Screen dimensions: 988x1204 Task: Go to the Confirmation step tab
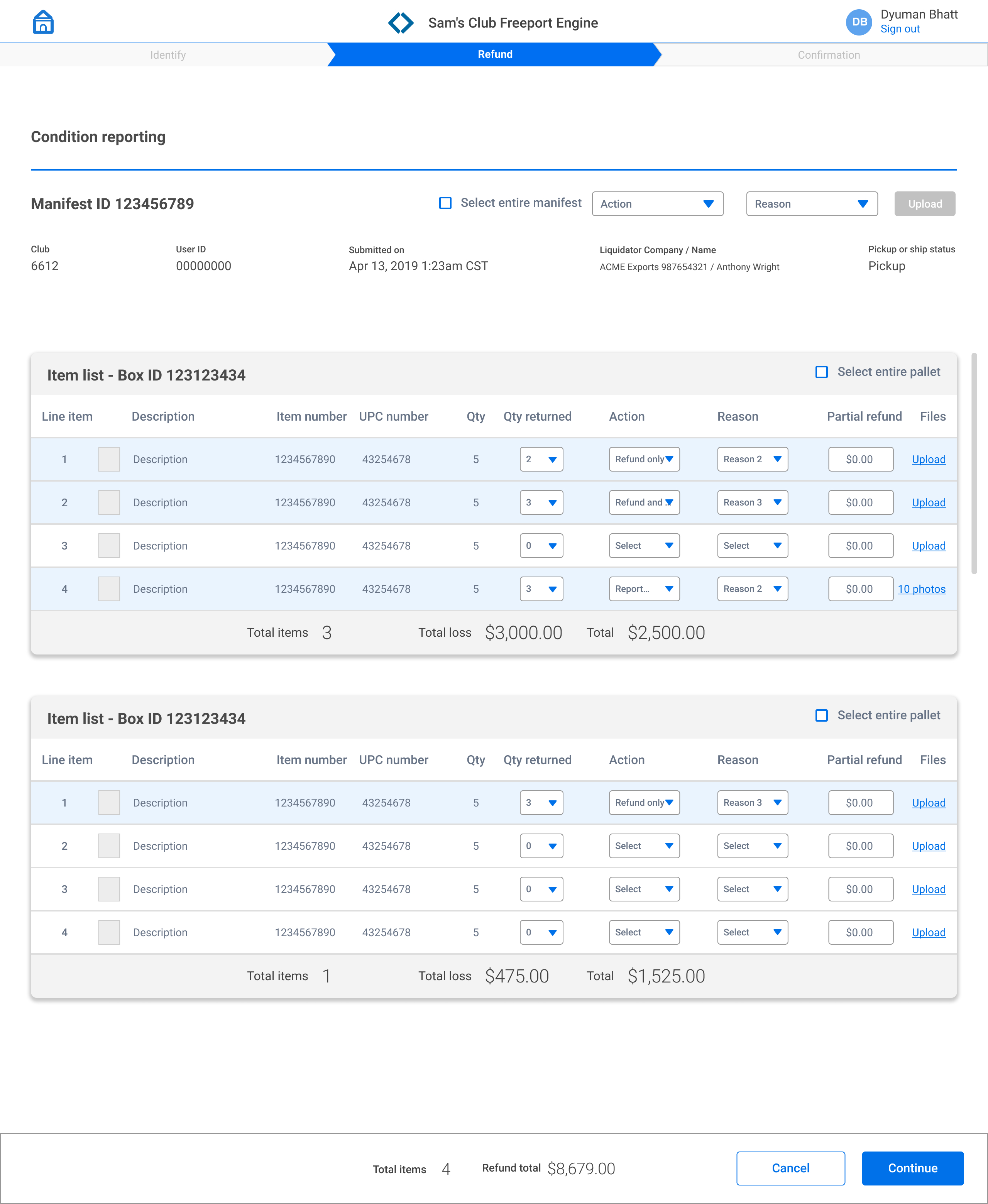coord(829,55)
